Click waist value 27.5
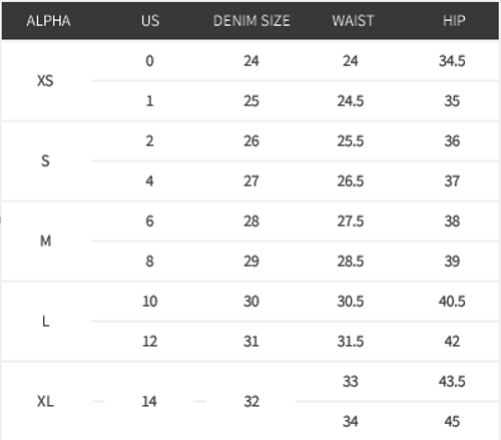The width and height of the screenshot is (501, 440). (350, 221)
